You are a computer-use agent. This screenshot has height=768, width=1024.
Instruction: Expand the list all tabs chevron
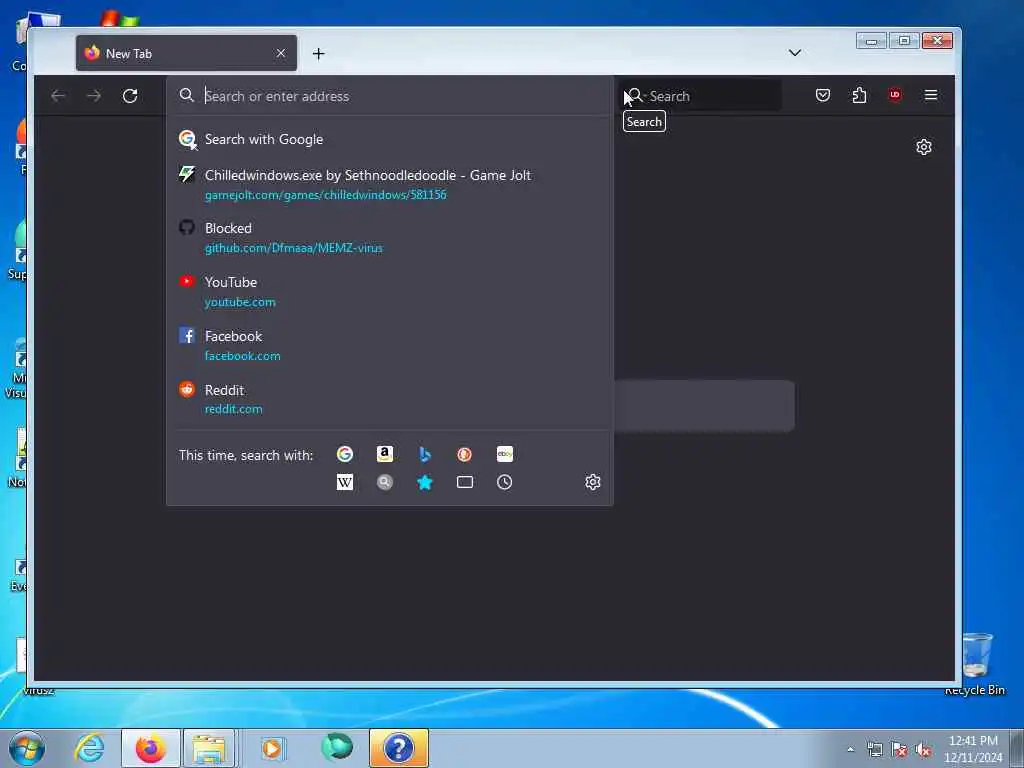[x=795, y=53]
